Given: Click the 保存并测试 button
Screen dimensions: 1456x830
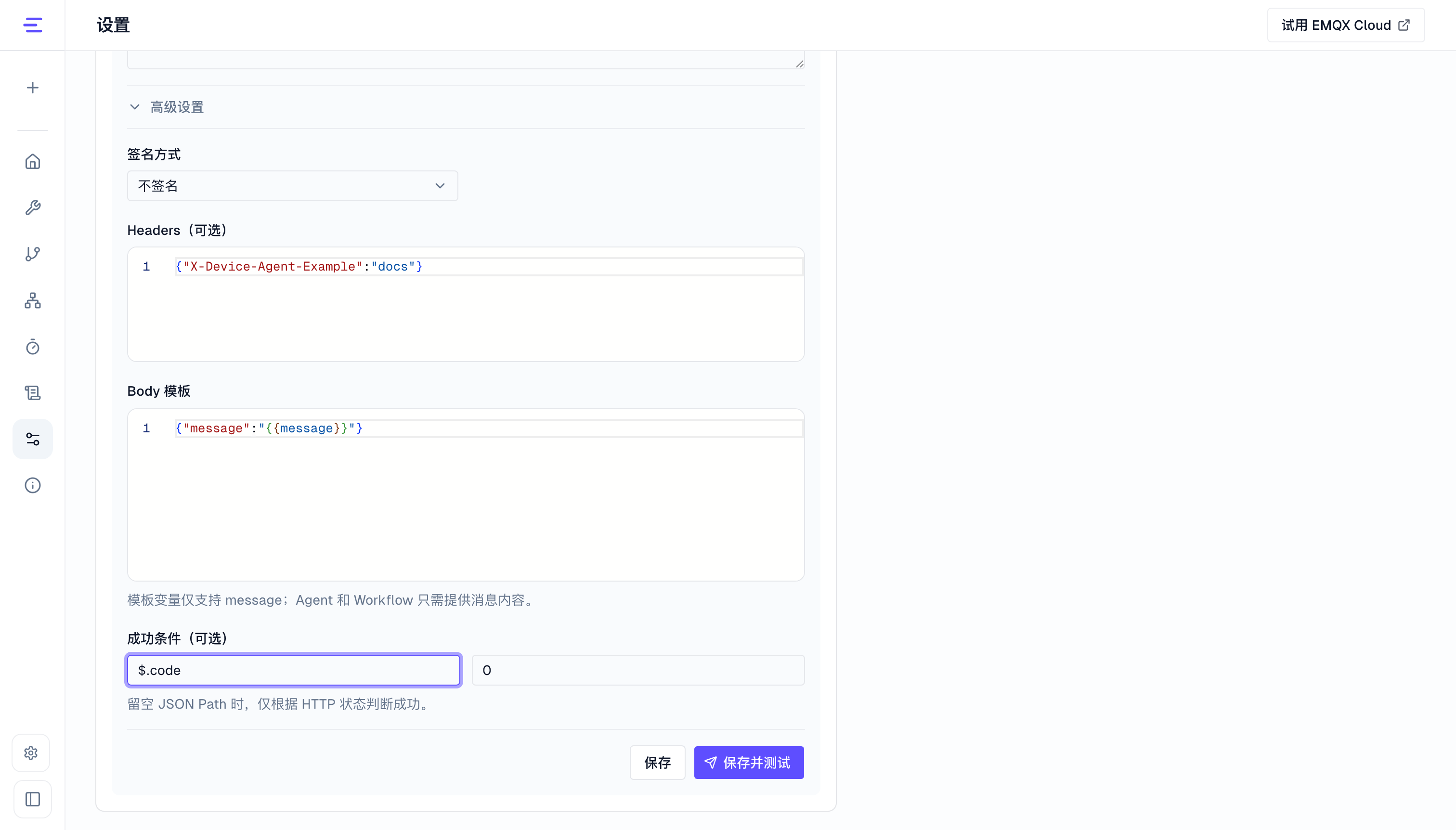Looking at the screenshot, I should pyautogui.click(x=749, y=763).
